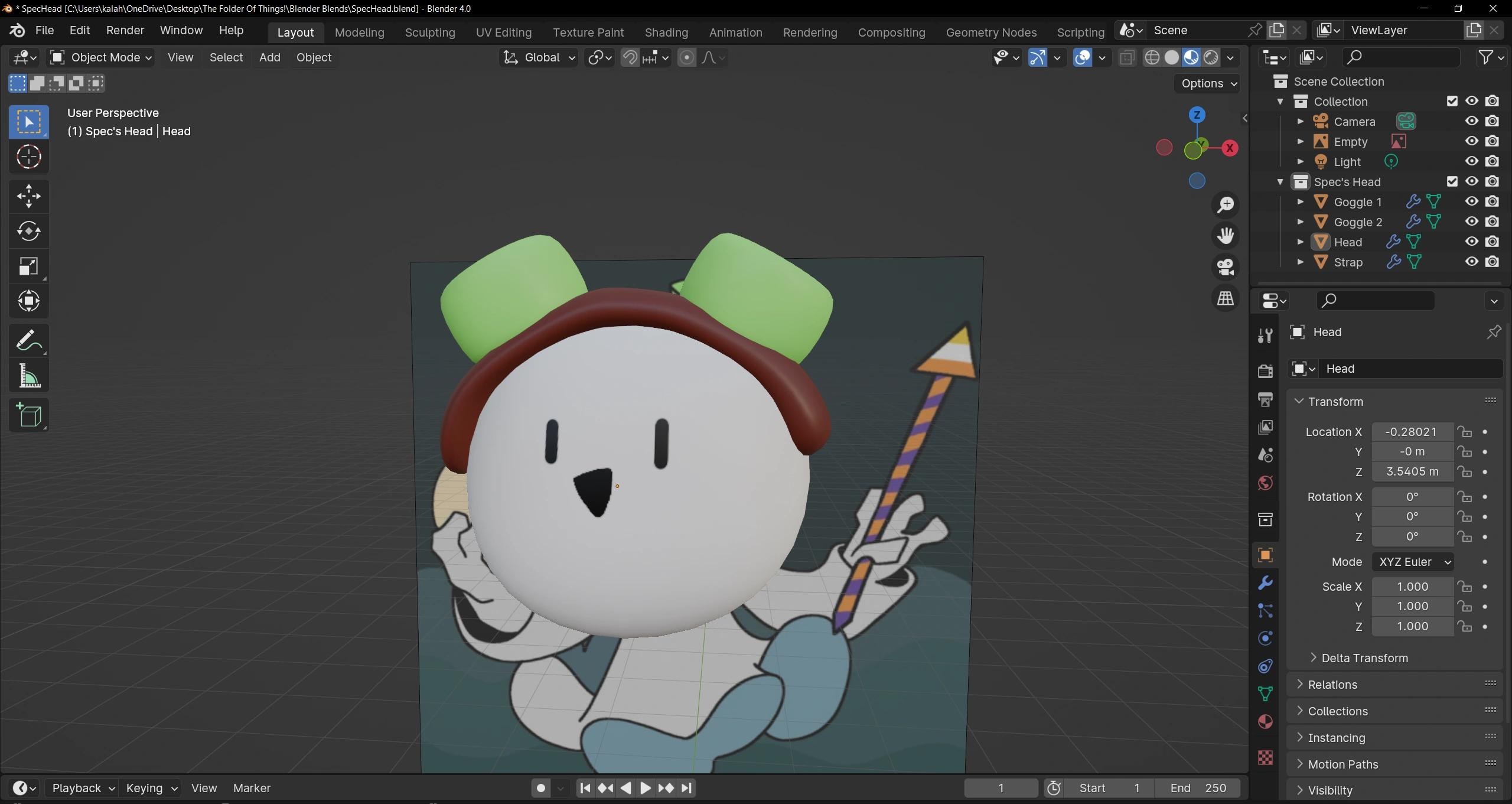Viewport: 1512px width, 804px height.
Task: Open the Material properties tab
Action: click(x=1265, y=722)
